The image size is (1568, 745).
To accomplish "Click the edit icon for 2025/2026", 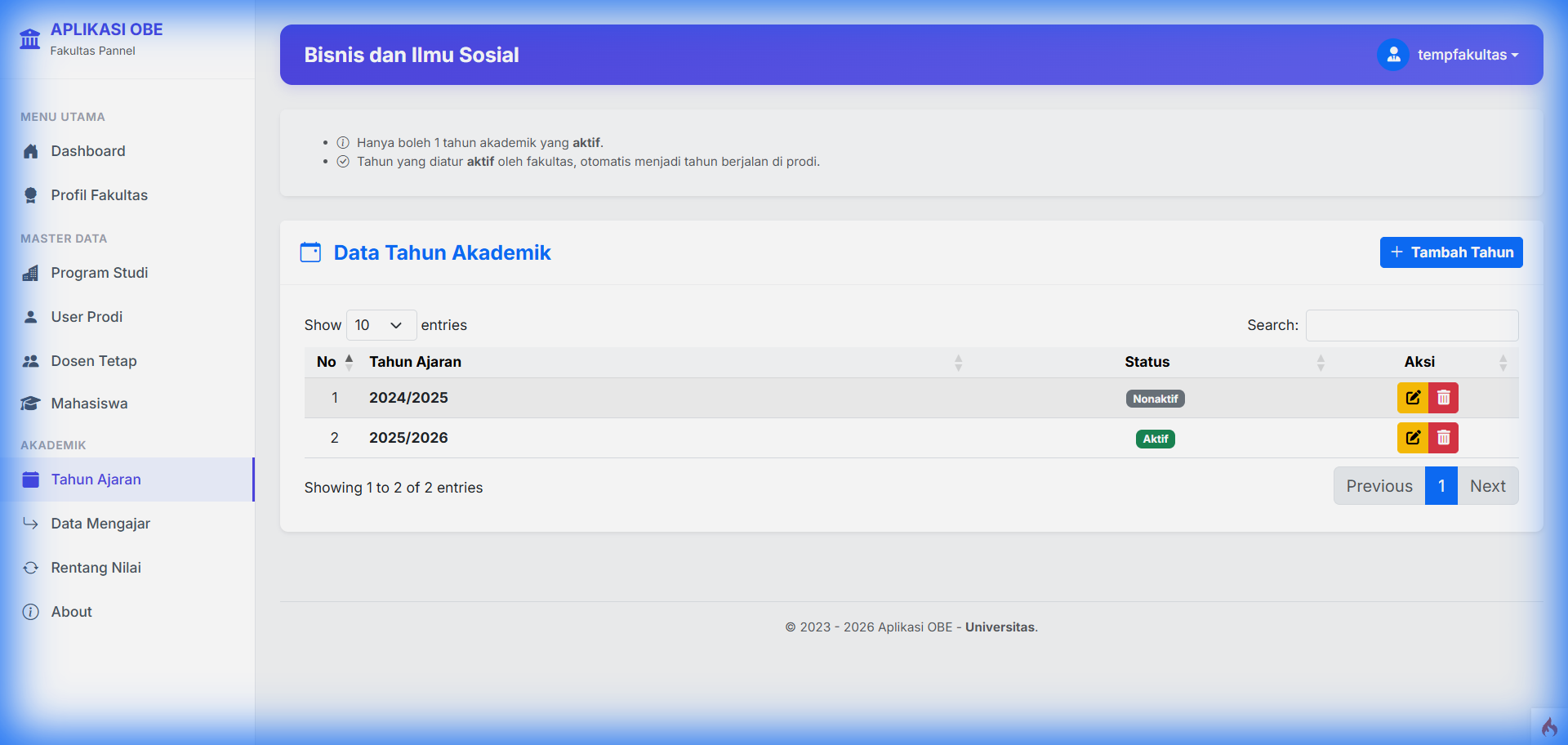I will (1413, 438).
